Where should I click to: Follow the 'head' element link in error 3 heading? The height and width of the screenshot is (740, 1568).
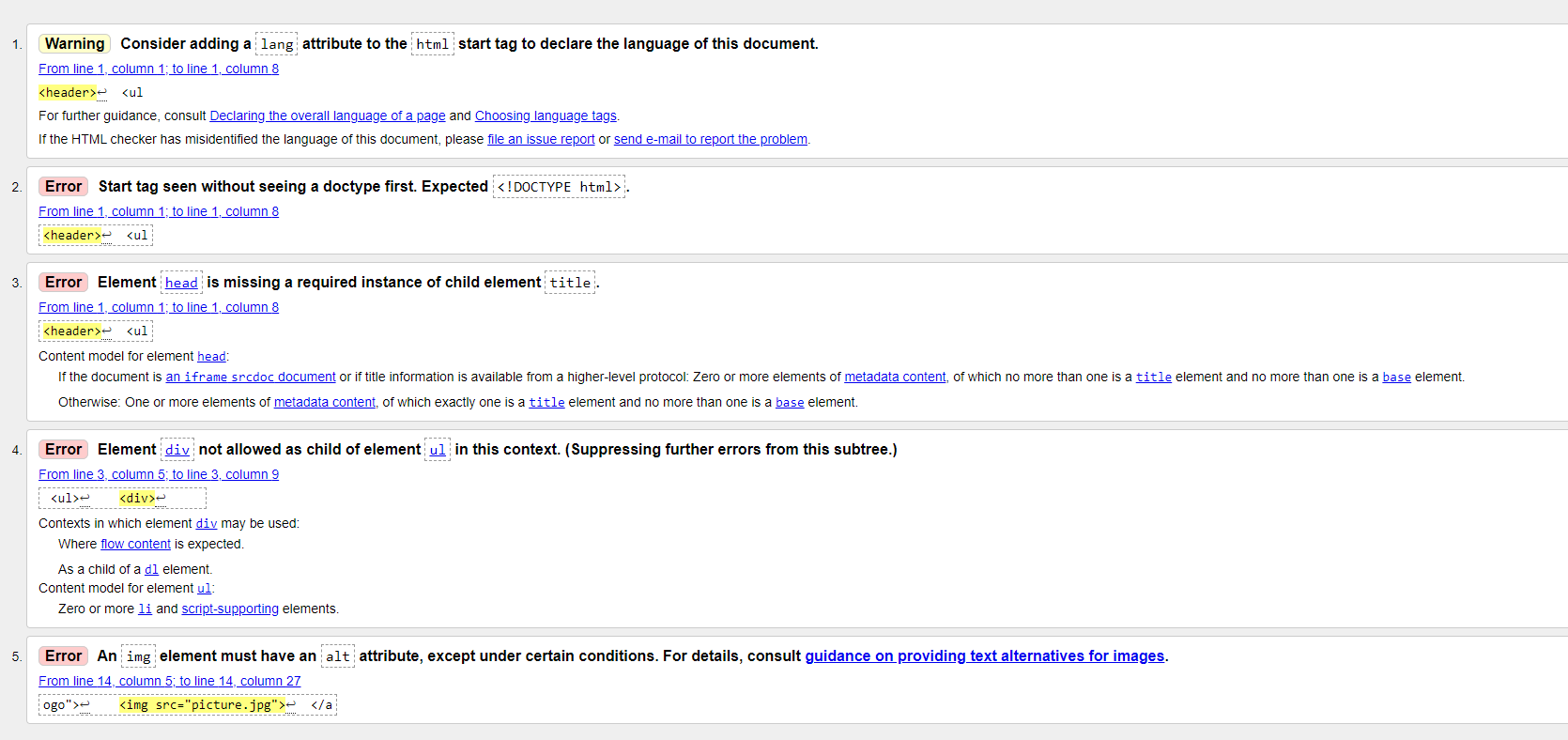(x=181, y=283)
